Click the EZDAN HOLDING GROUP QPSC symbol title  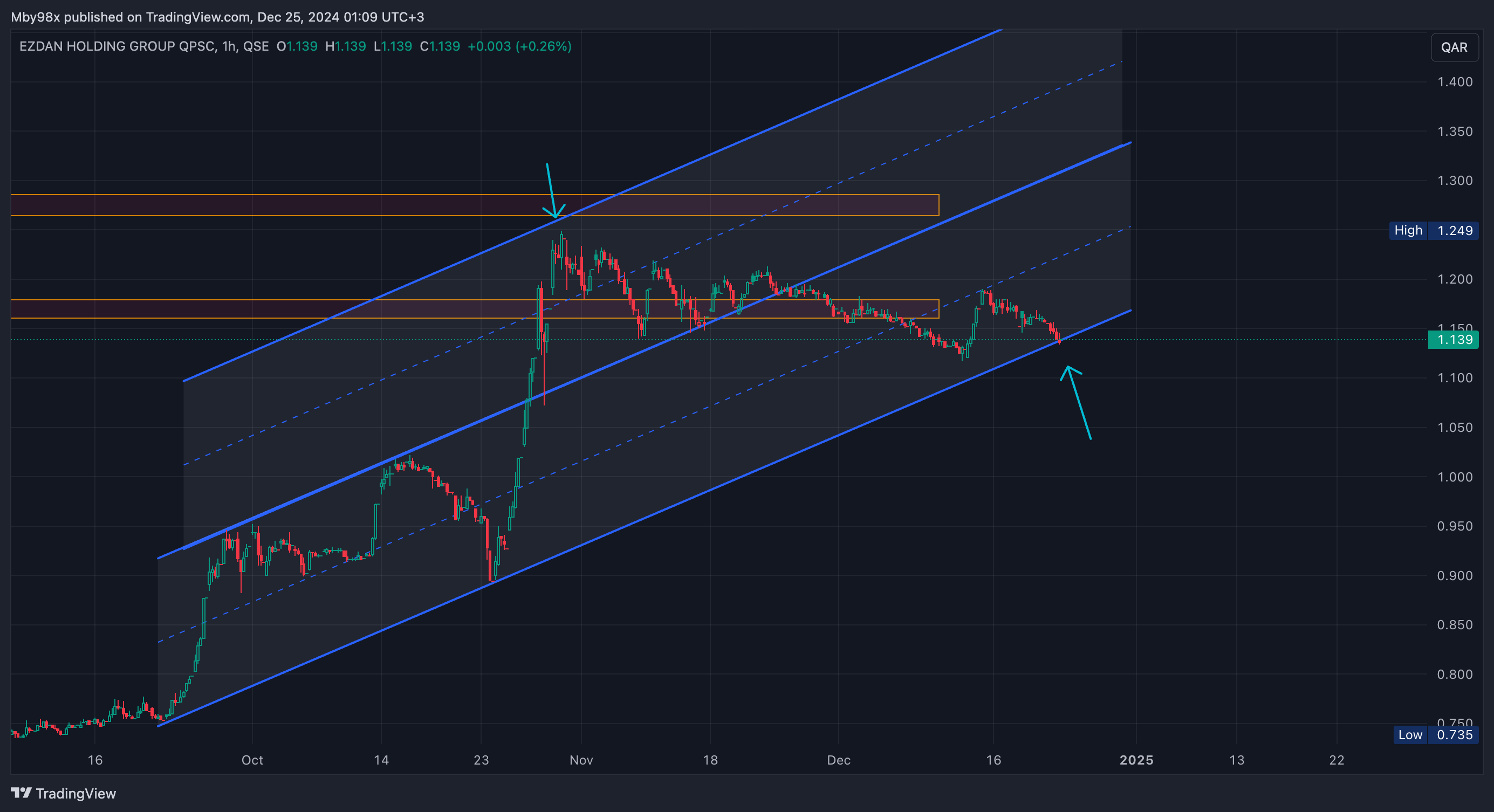pos(117,46)
